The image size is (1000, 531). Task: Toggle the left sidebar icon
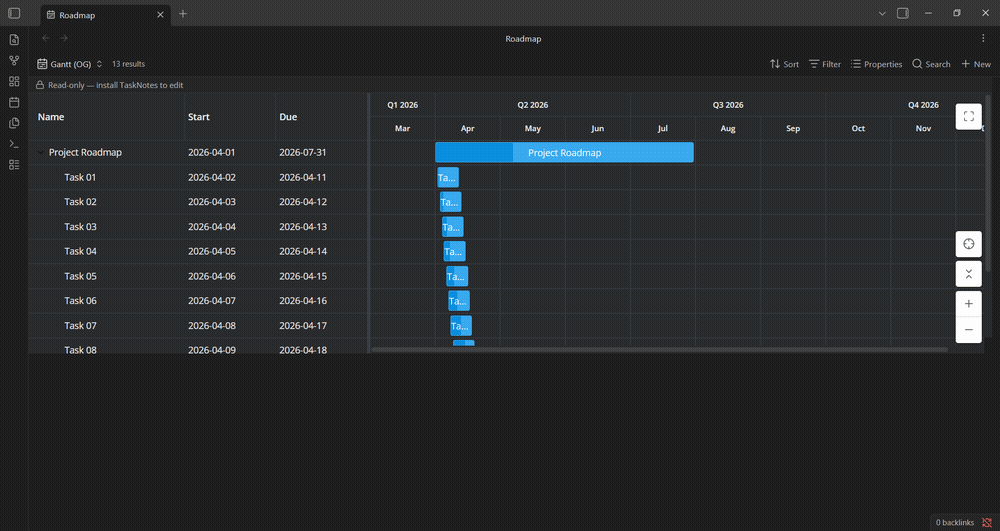(x=14, y=13)
